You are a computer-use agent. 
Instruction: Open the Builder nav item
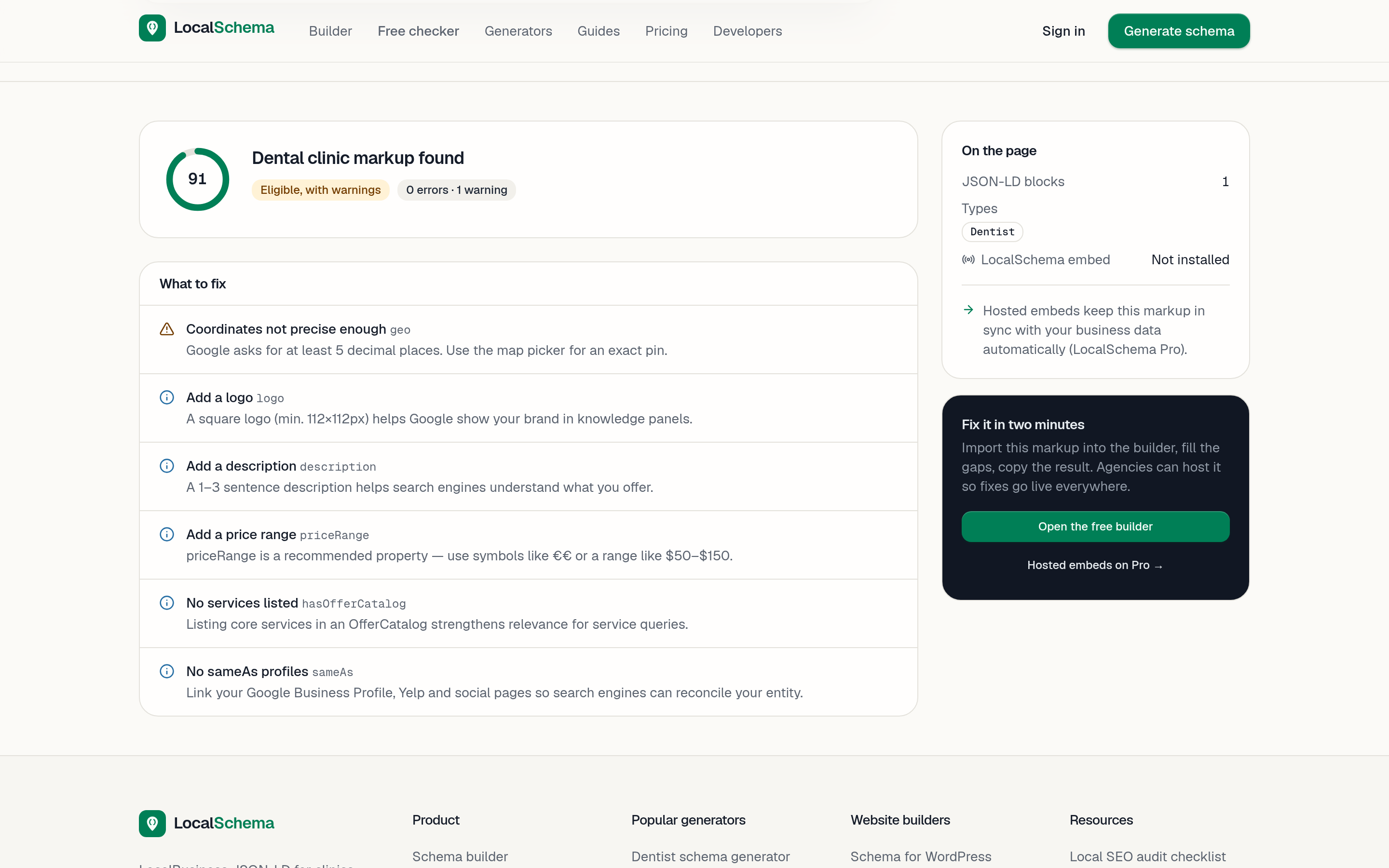(x=330, y=31)
